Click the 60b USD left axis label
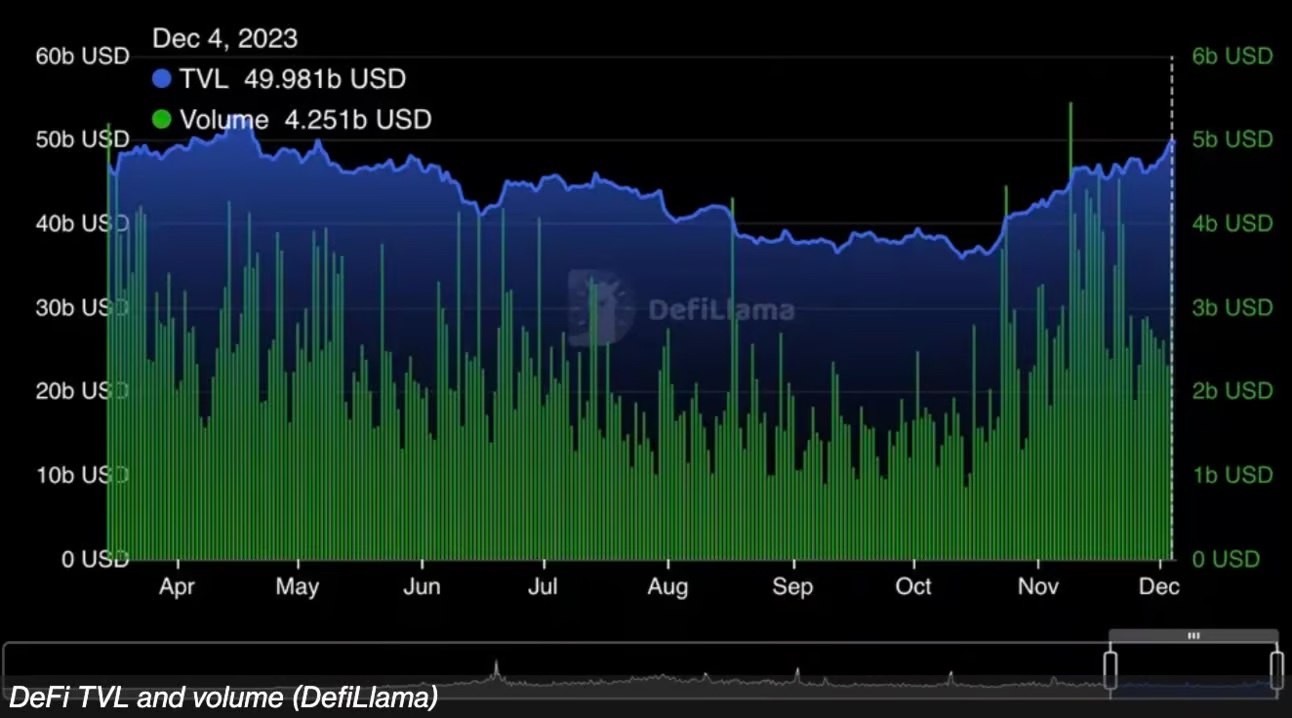 [82, 56]
